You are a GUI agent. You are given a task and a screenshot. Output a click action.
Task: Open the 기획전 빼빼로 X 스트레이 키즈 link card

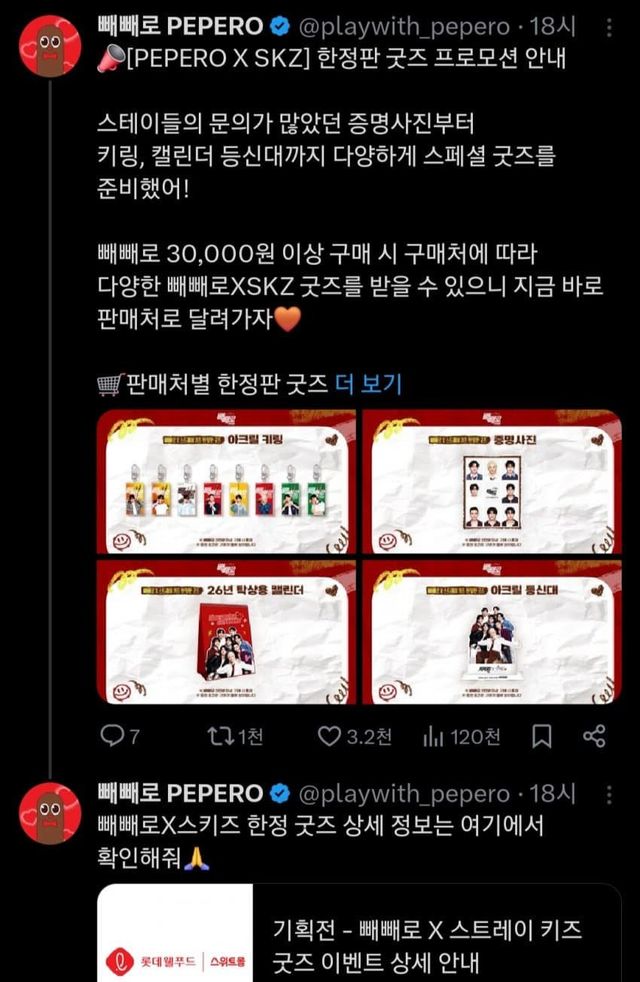(x=359, y=933)
